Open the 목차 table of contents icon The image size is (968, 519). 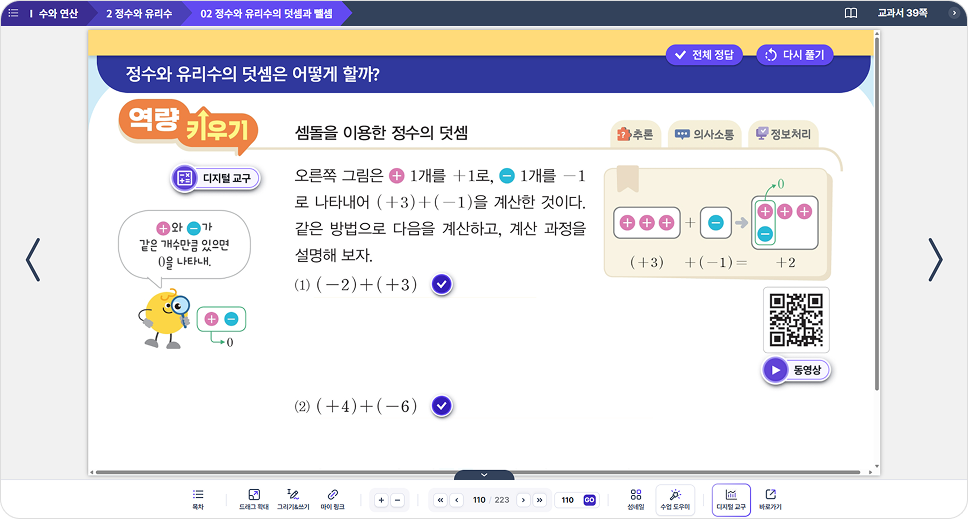(x=198, y=498)
